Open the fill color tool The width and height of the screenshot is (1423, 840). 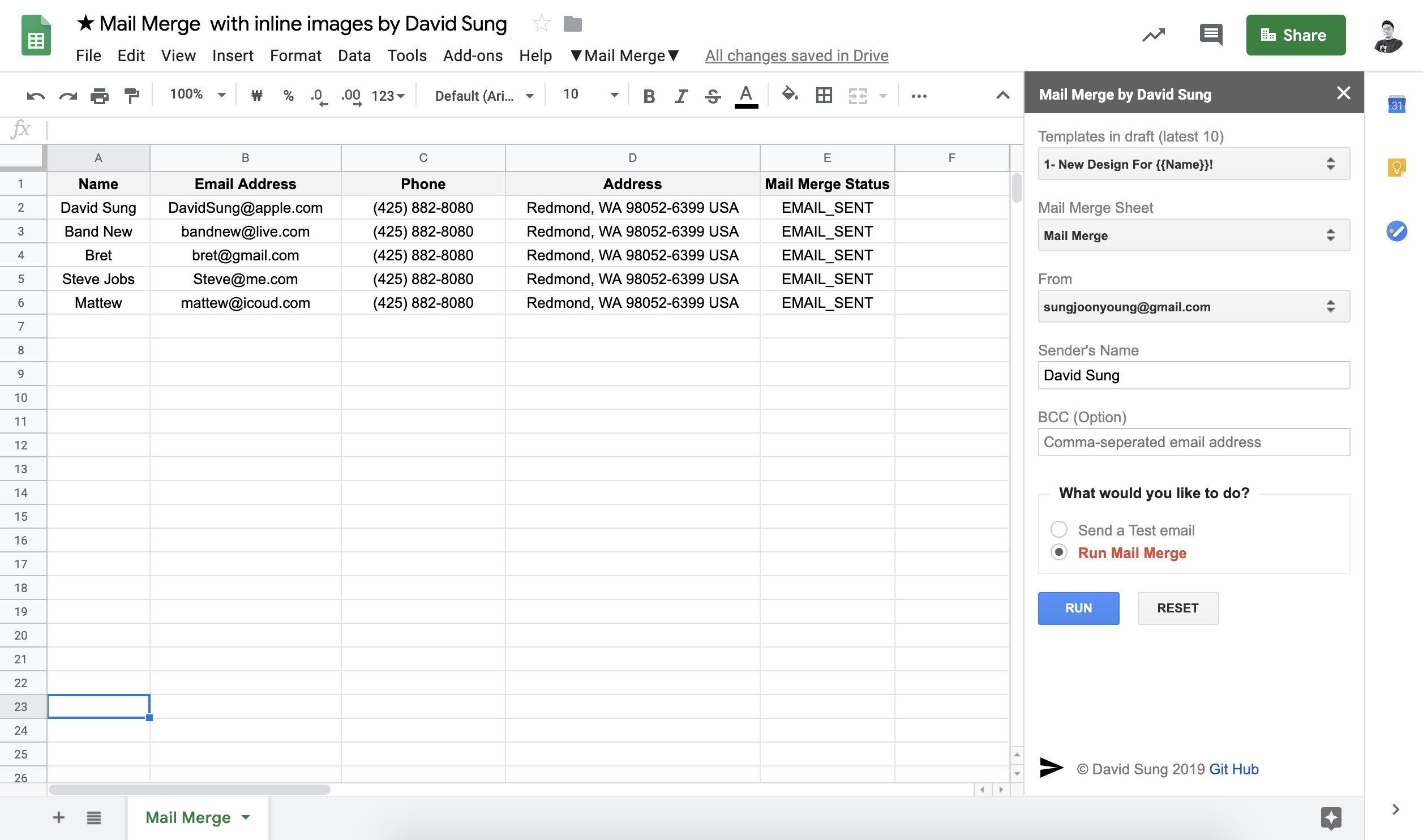(x=790, y=95)
